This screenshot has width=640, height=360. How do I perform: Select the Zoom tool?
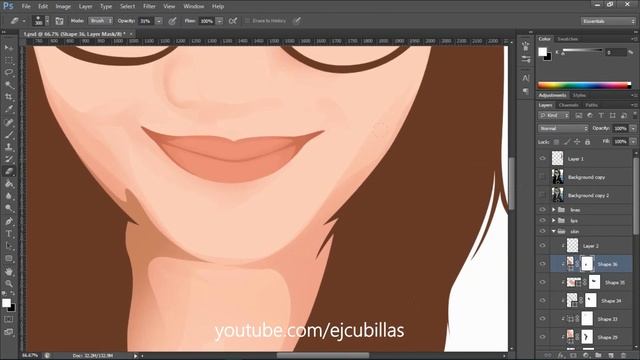[x=9, y=284]
